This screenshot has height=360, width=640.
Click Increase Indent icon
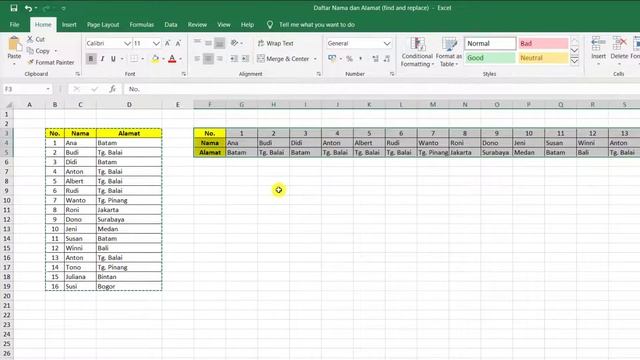[x=245, y=59]
